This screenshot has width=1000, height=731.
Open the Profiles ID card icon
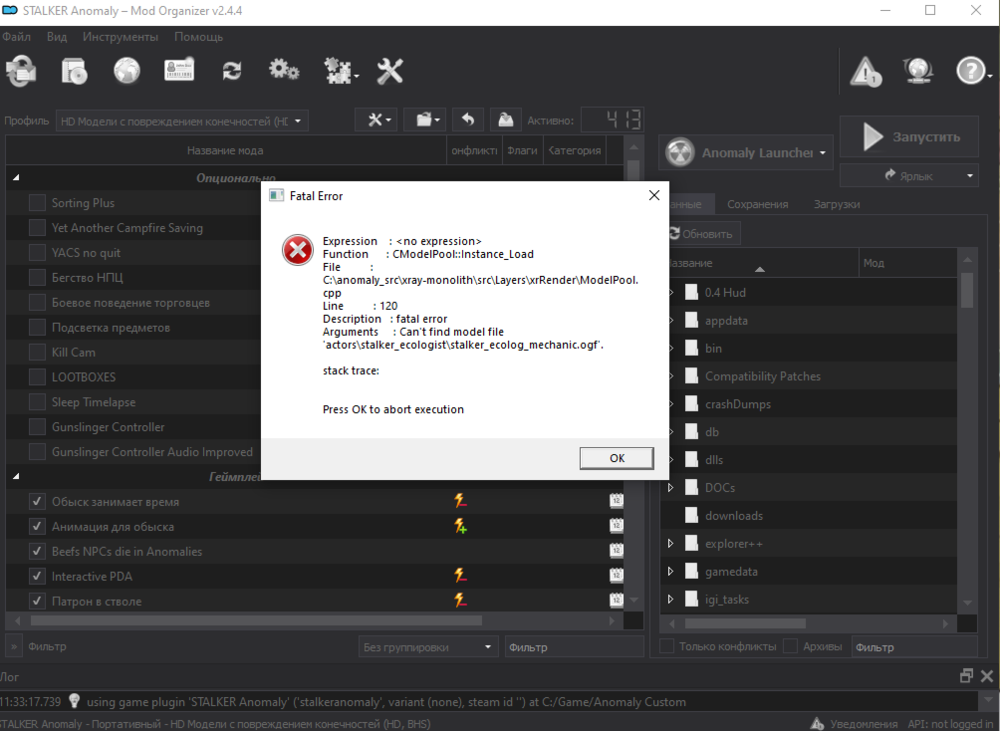tap(179, 71)
